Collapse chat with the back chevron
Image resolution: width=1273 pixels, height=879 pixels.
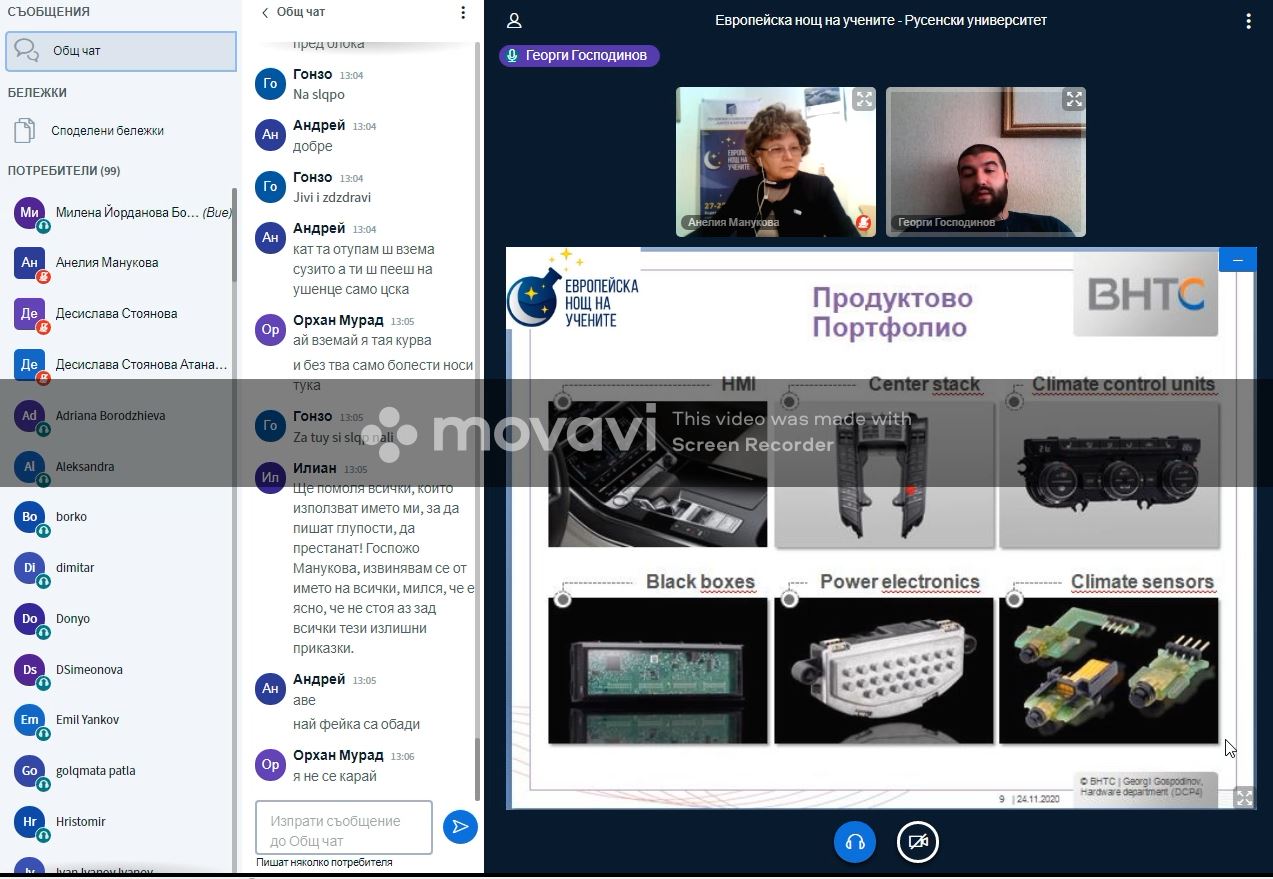coord(265,12)
